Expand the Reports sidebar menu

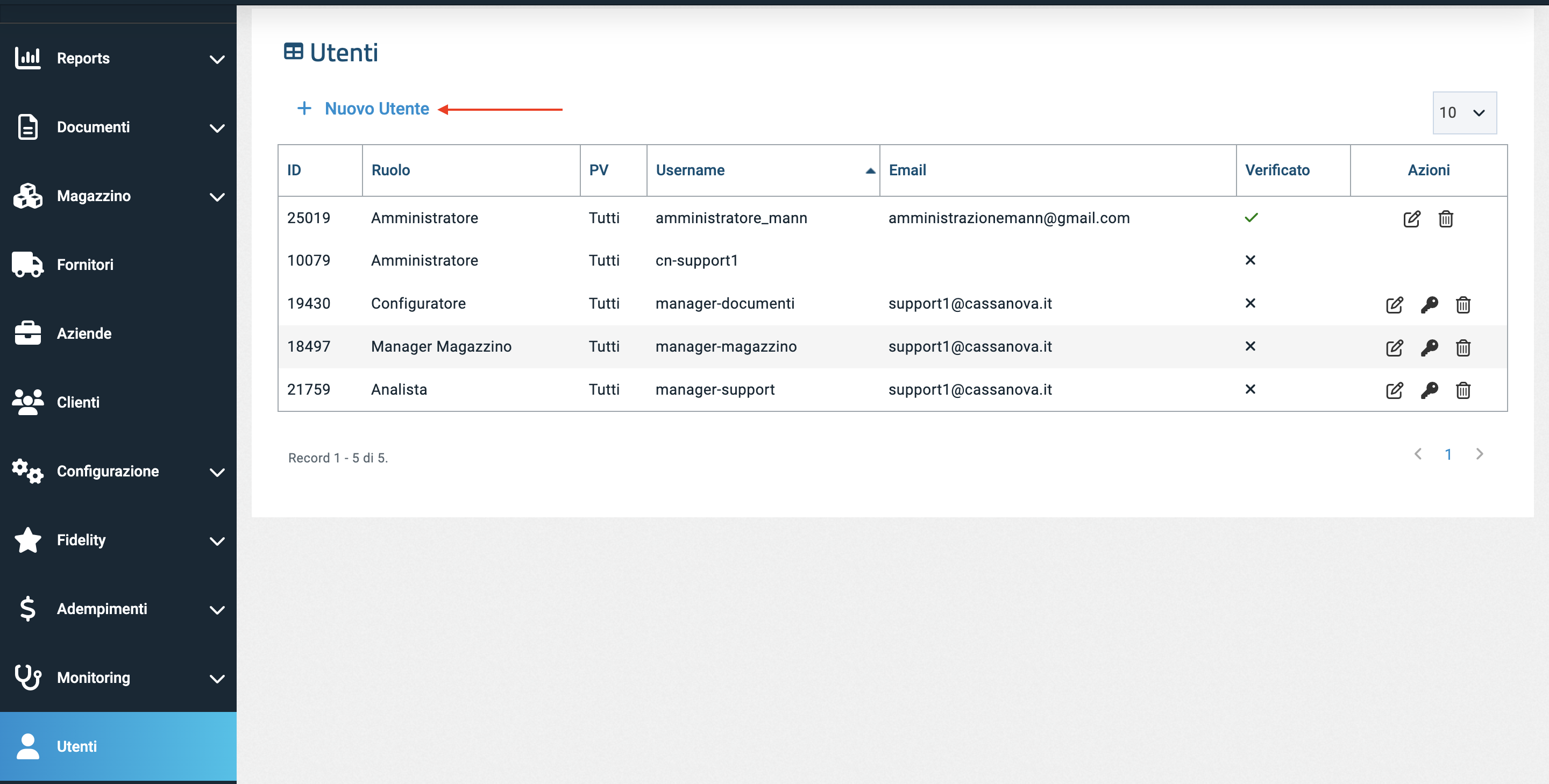[x=118, y=58]
